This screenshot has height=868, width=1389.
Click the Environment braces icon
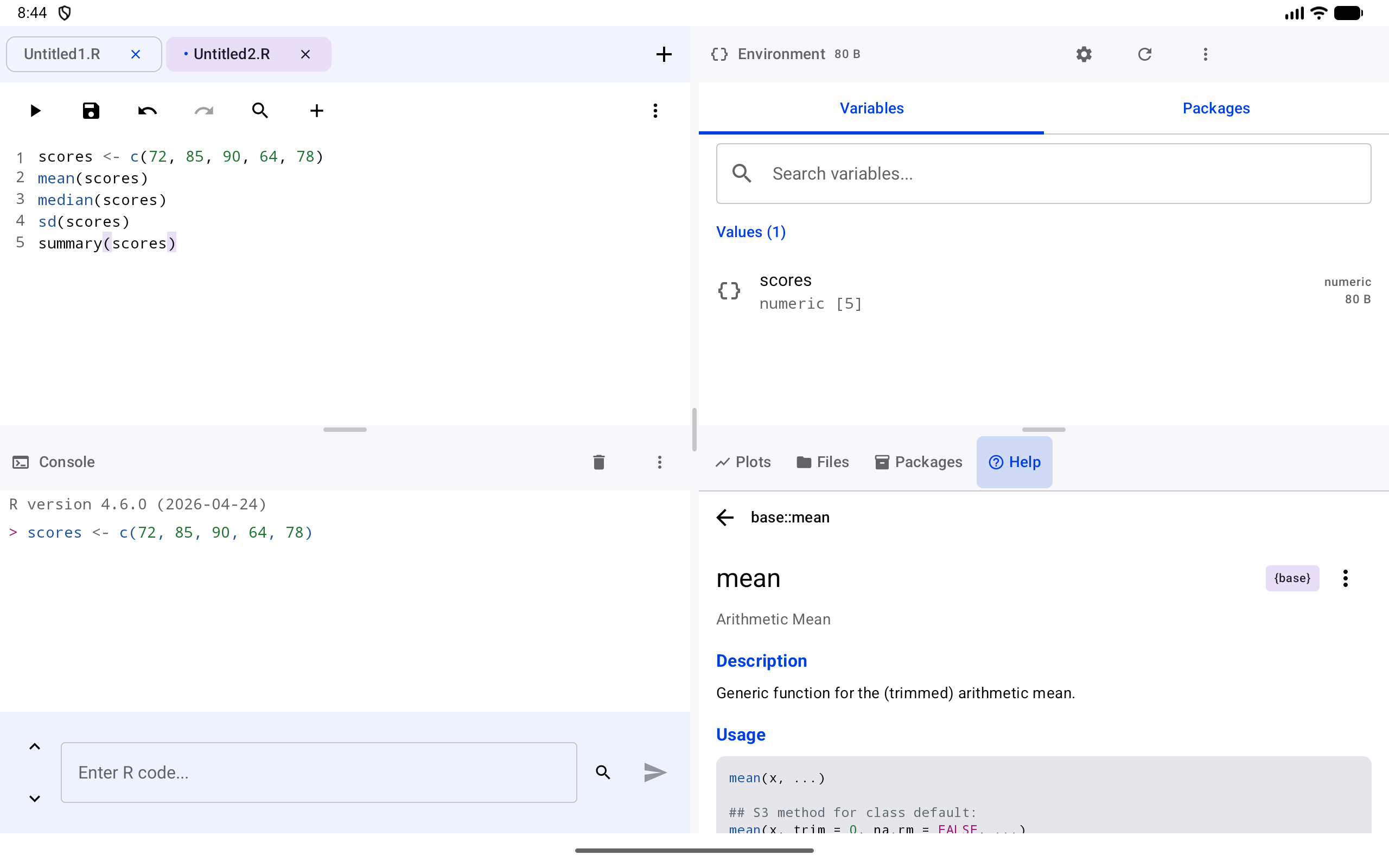click(719, 55)
